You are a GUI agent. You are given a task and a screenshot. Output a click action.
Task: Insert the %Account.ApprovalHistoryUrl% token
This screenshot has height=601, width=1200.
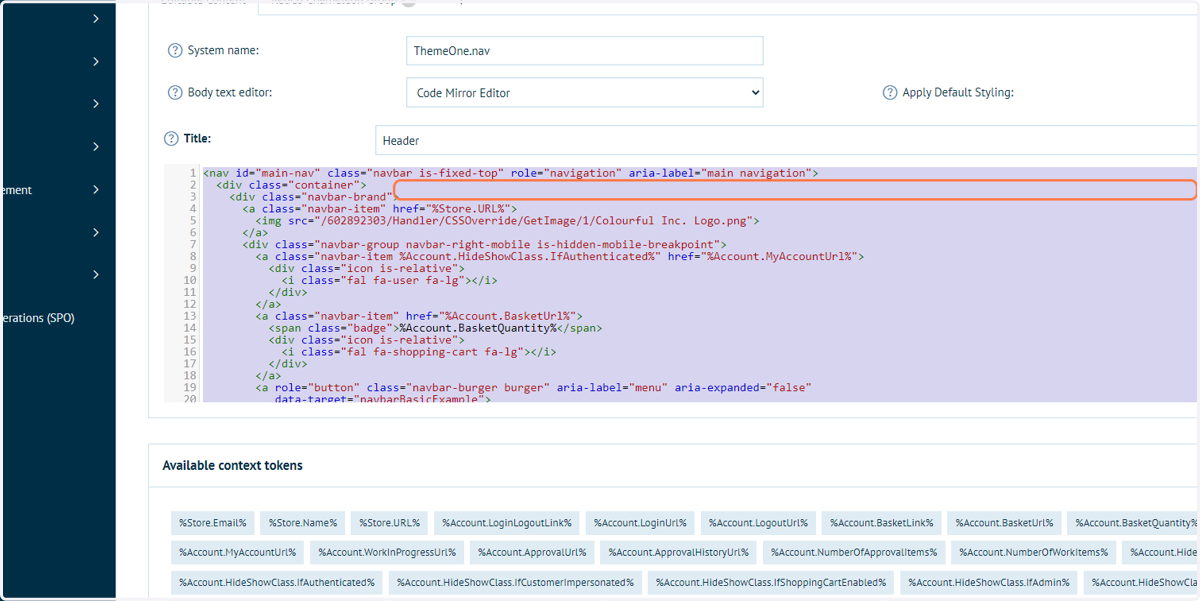point(678,552)
